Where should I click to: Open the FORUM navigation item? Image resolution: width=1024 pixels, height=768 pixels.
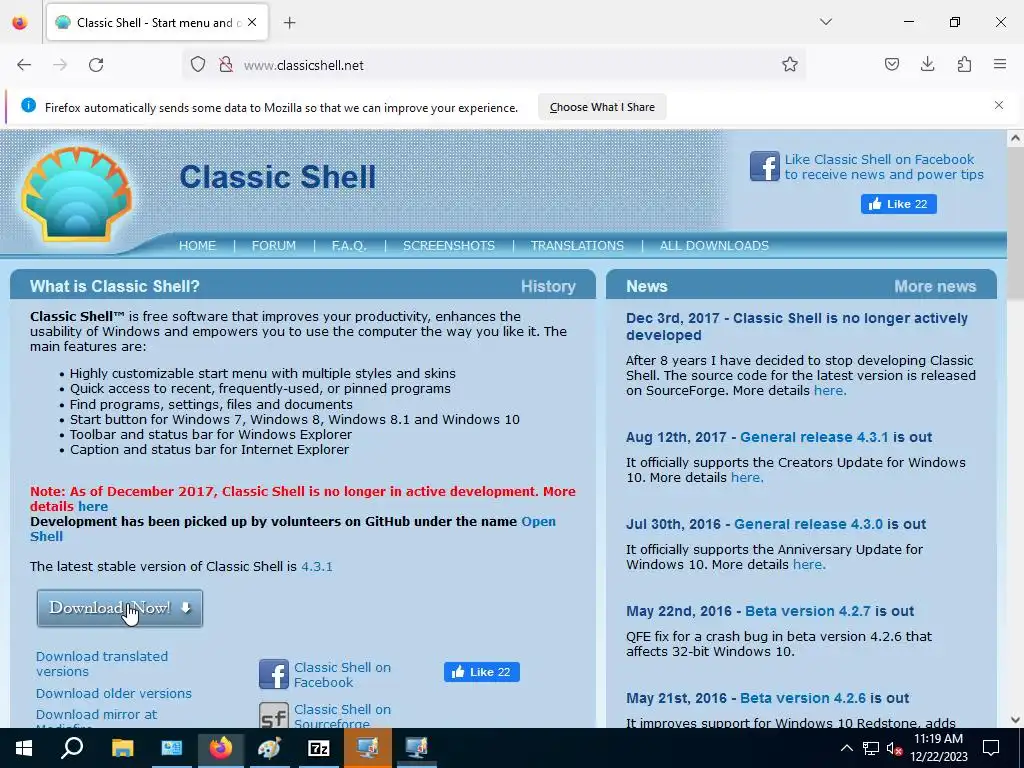point(274,246)
